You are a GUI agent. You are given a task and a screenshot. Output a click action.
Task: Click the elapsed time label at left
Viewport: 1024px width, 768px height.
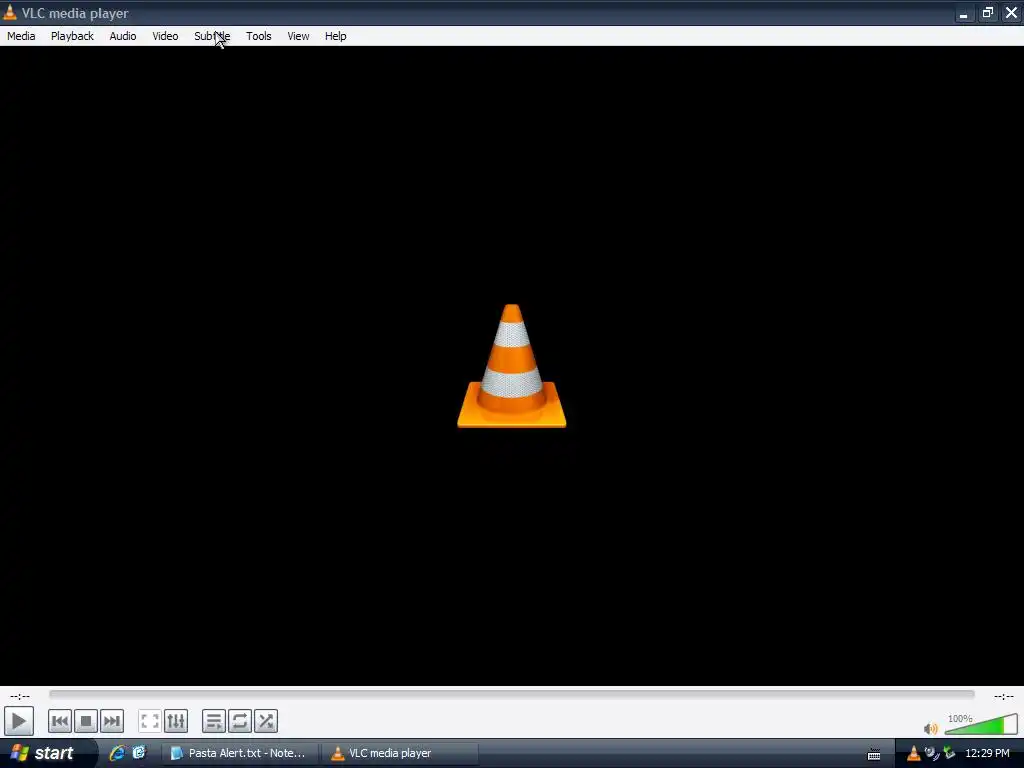[20, 696]
